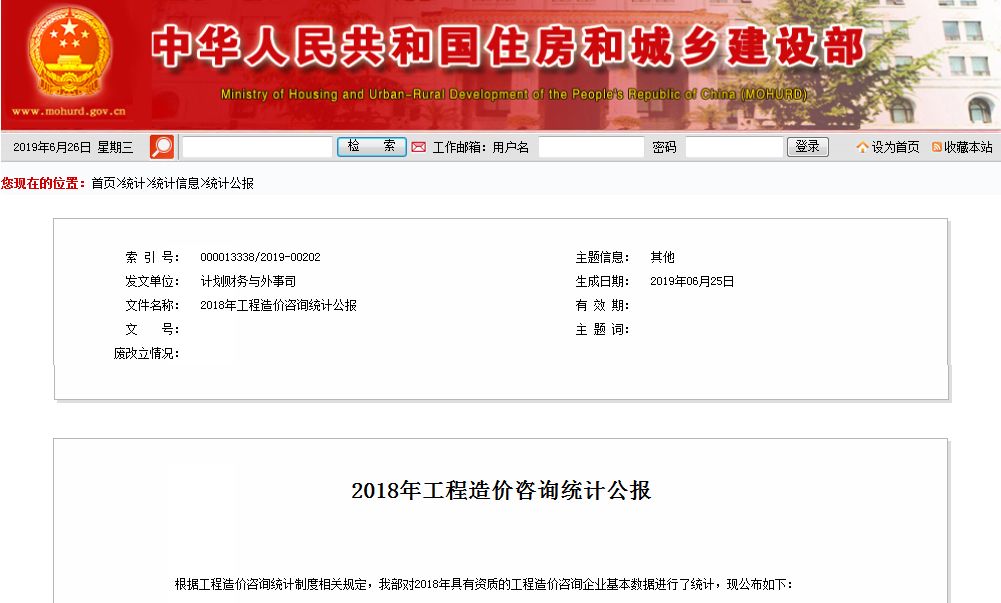Open the 统计 breadcrumb link

(x=133, y=184)
